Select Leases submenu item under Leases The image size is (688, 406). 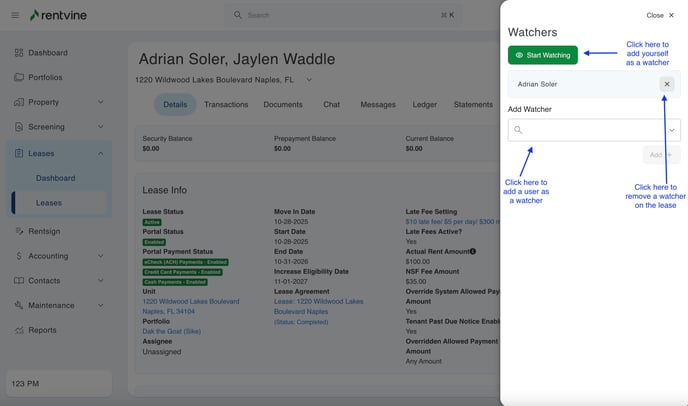point(49,203)
